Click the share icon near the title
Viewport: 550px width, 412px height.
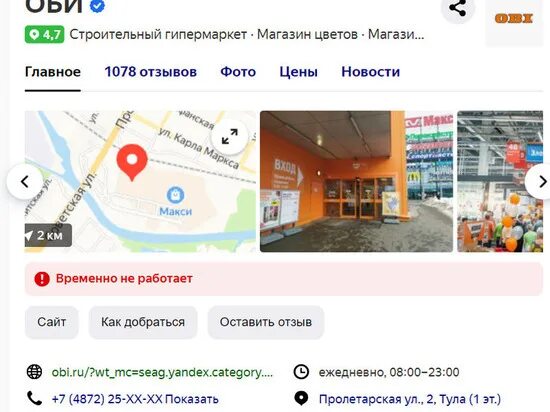click(458, 8)
